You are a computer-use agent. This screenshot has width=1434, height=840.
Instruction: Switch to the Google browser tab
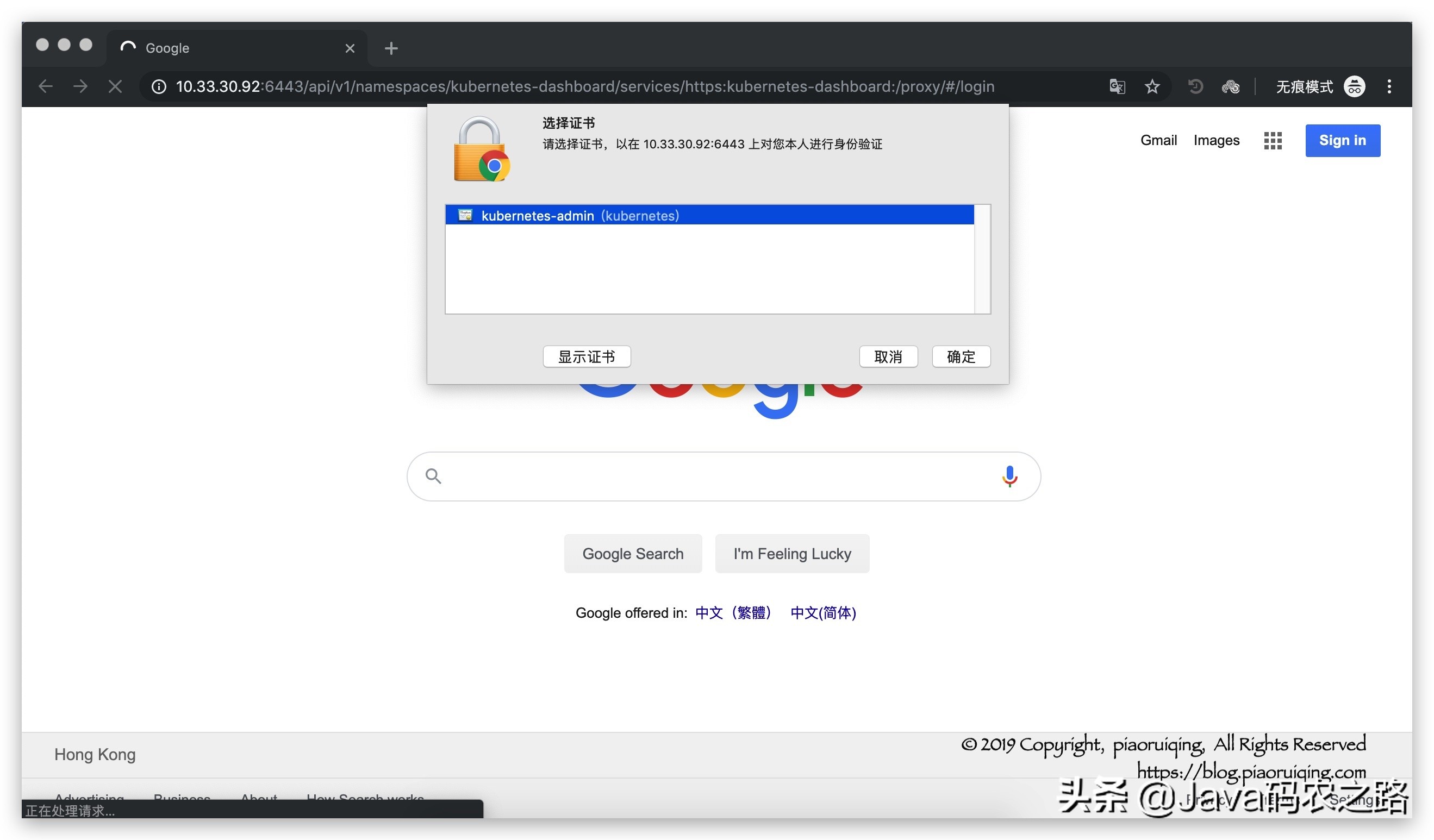[228, 48]
